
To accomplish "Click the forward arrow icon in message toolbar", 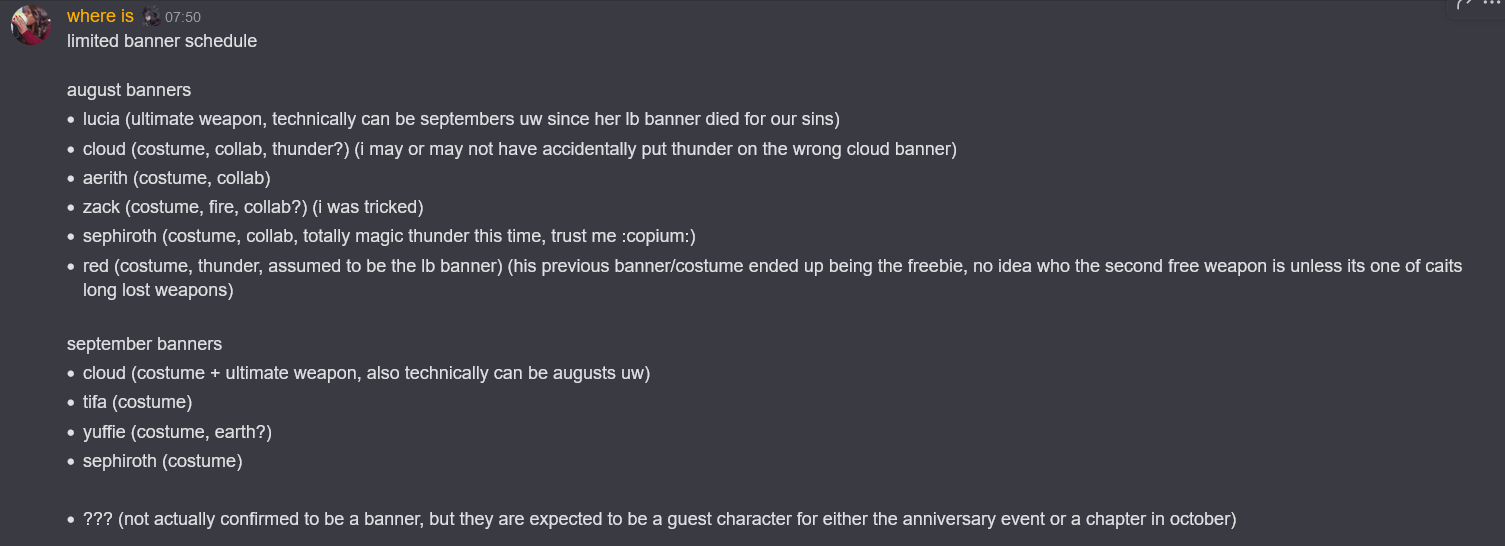I will coord(1465,4).
